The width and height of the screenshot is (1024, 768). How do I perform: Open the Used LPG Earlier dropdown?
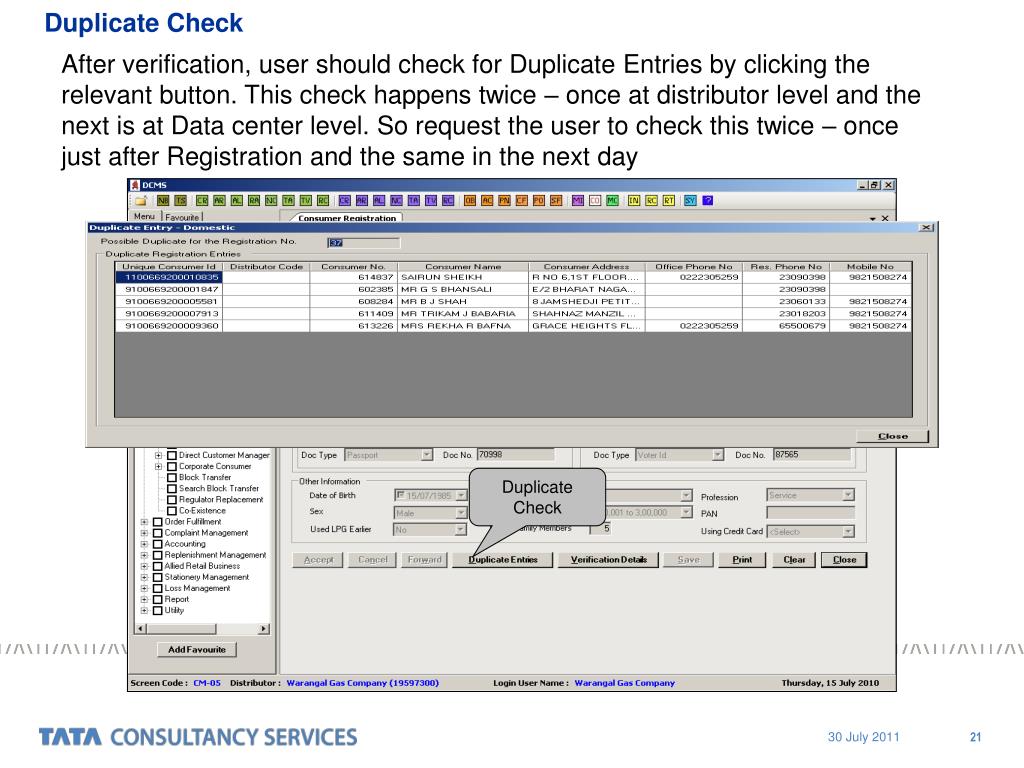(x=461, y=530)
